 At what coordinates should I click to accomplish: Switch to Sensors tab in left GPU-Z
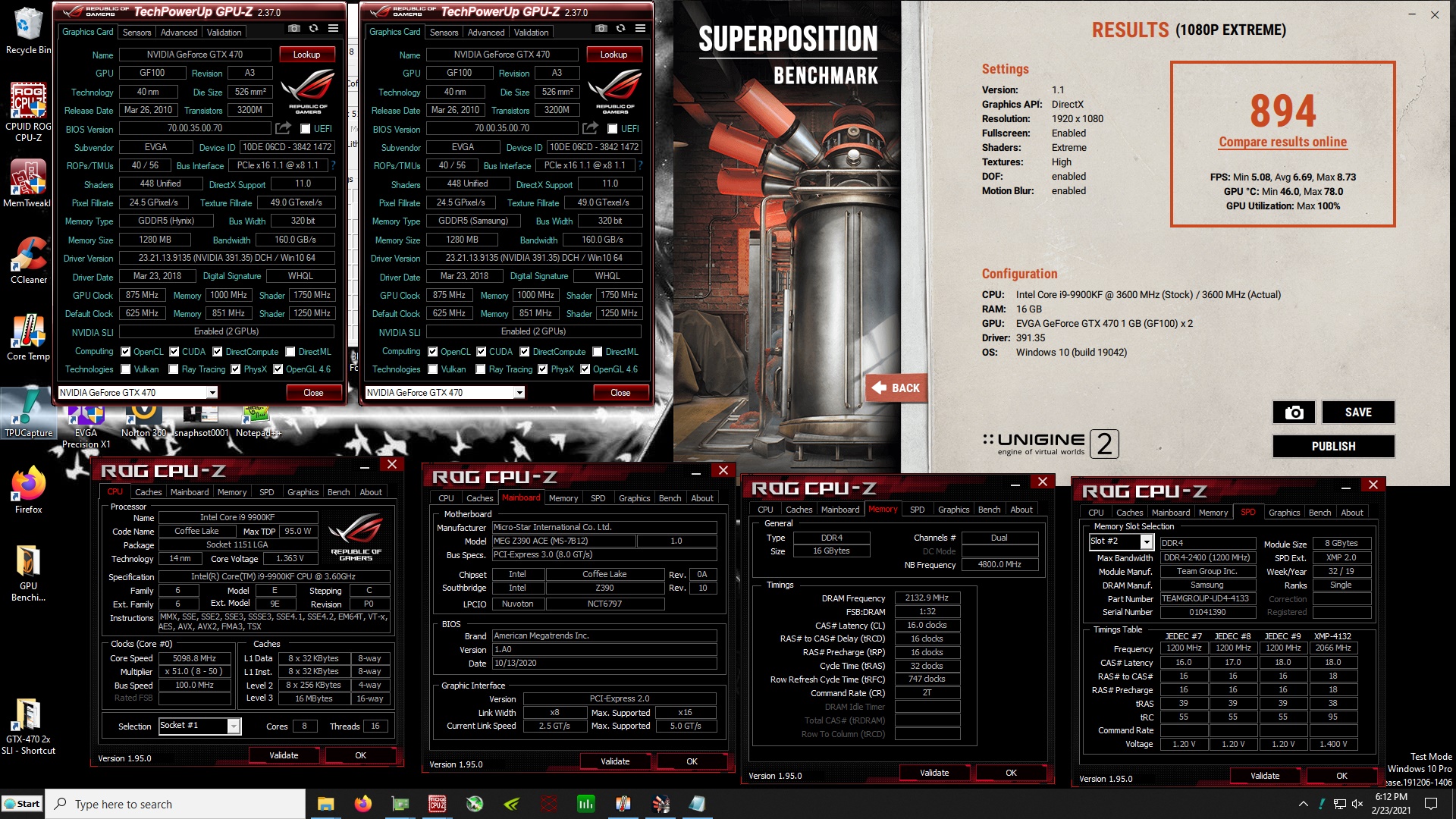pyautogui.click(x=137, y=32)
